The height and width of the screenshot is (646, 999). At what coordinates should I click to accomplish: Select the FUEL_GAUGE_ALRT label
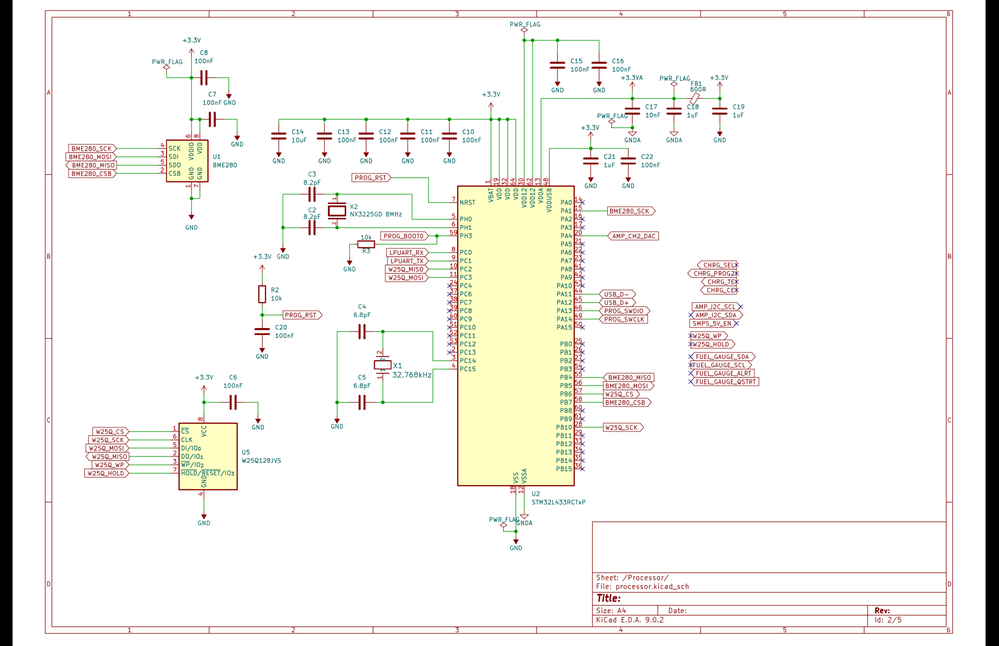(725, 372)
